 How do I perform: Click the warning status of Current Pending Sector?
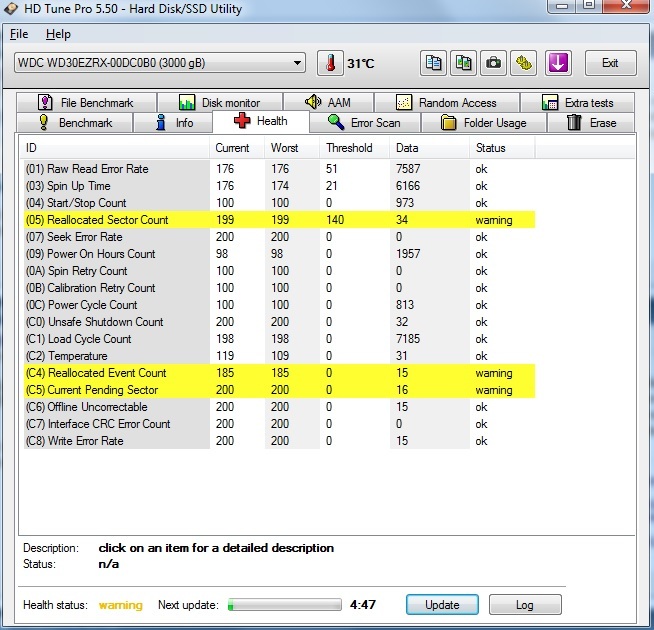494,390
